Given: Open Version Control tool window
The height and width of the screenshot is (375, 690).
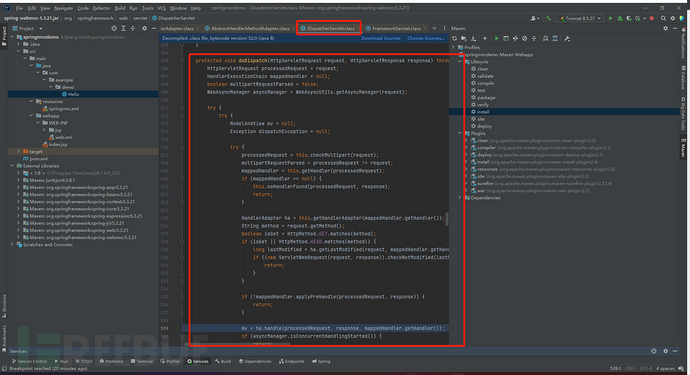Looking at the screenshot, I should click(x=30, y=361).
